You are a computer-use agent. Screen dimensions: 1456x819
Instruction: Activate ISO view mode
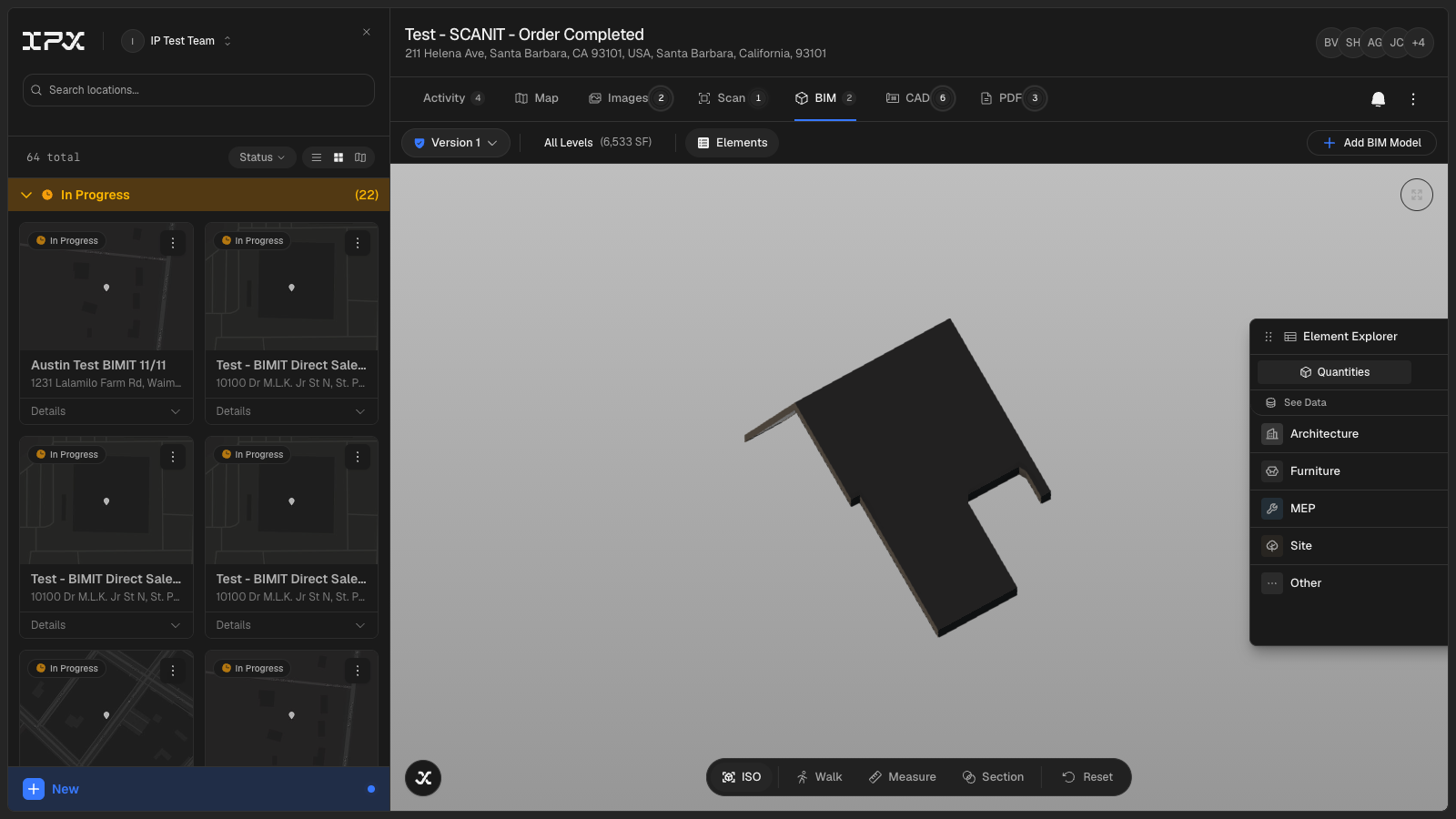(x=742, y=777)
